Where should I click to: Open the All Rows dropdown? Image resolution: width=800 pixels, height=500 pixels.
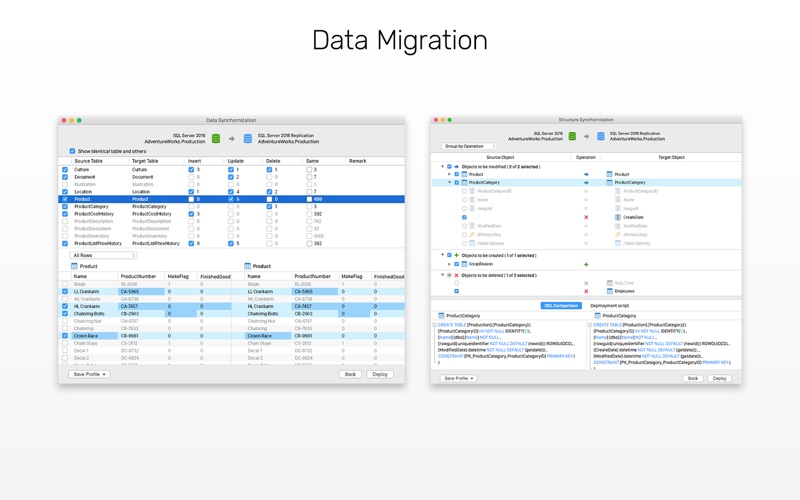tap(104, 255)
